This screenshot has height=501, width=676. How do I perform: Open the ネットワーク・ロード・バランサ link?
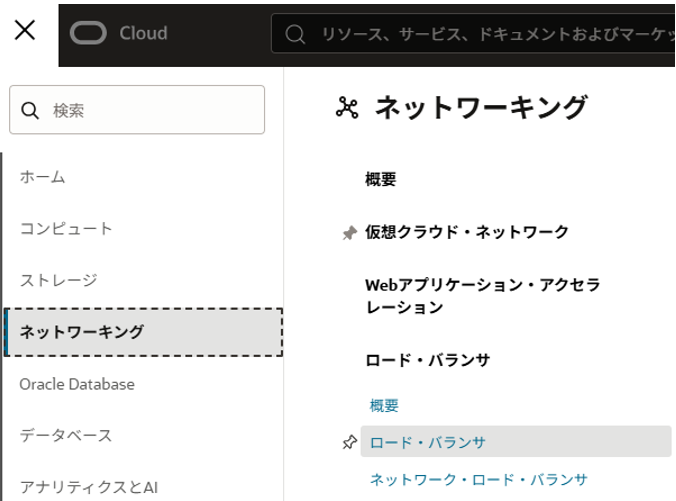(479, 479)
